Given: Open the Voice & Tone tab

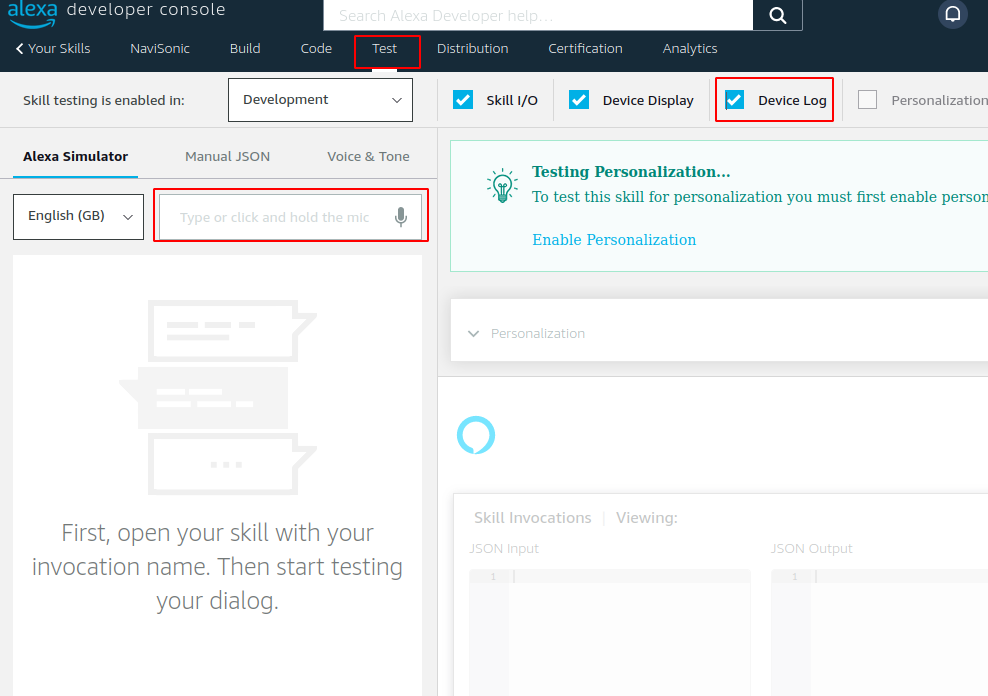Looking at the screenshot, I should click(x=368, y=156).
